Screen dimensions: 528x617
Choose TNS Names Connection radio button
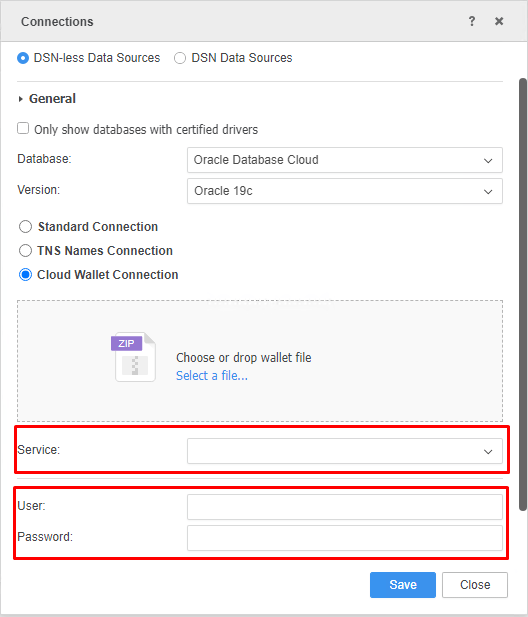coord(26,251)
